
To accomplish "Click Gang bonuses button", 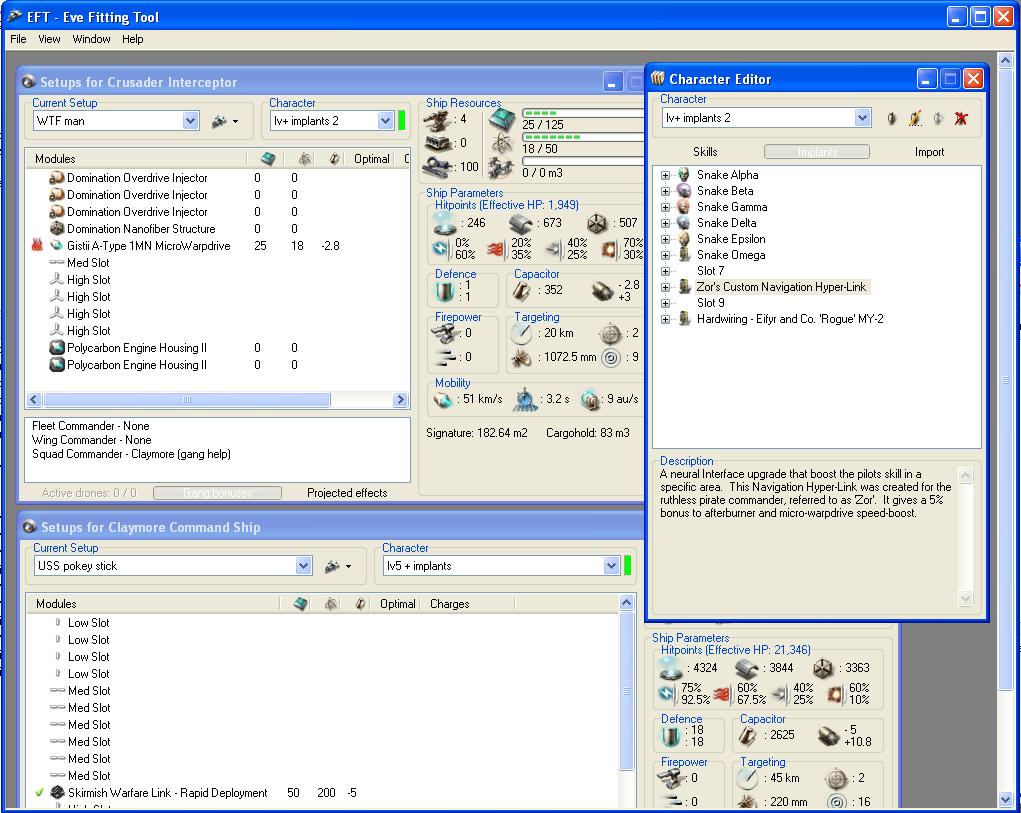I will click(217, 493).
